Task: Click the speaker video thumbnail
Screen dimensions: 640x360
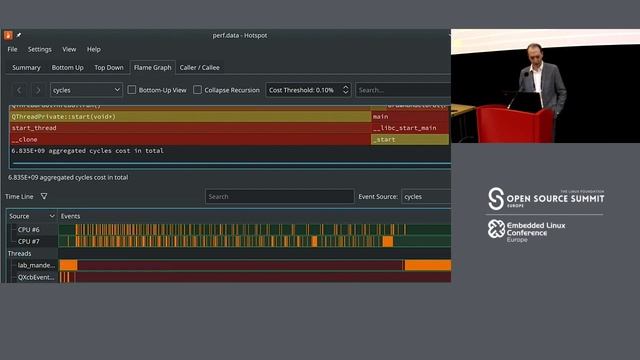Action: (545, 86)
